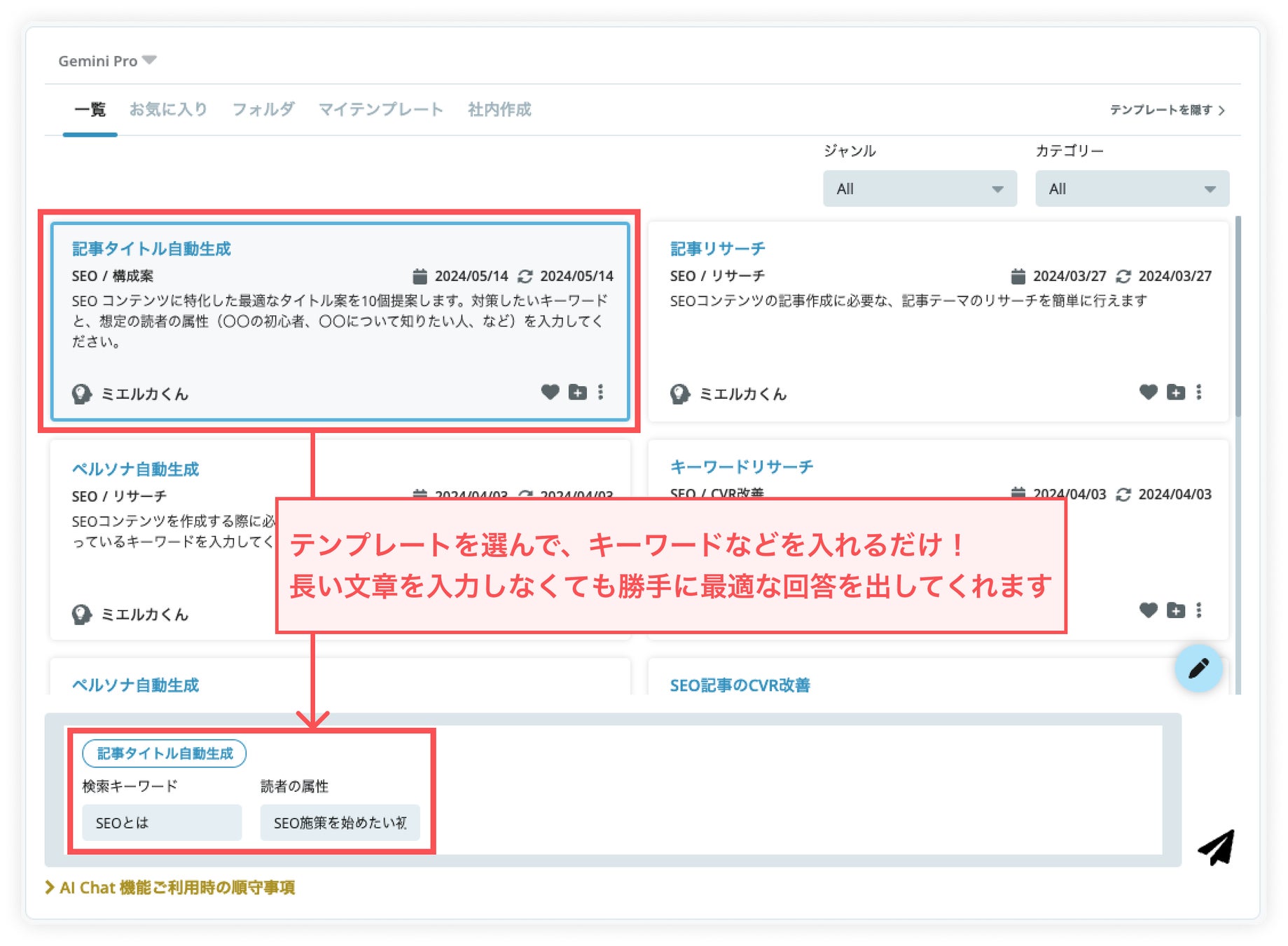Click ミエルカくん avatar on 記事リサーチ card

(x=679, y=394)
